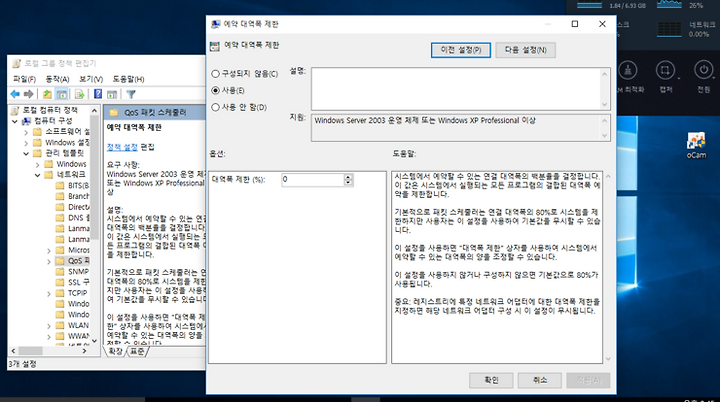The image size is (720, 402).
Task: Click the 대역폭 제한 (%) value field
Action: [312, 180]
